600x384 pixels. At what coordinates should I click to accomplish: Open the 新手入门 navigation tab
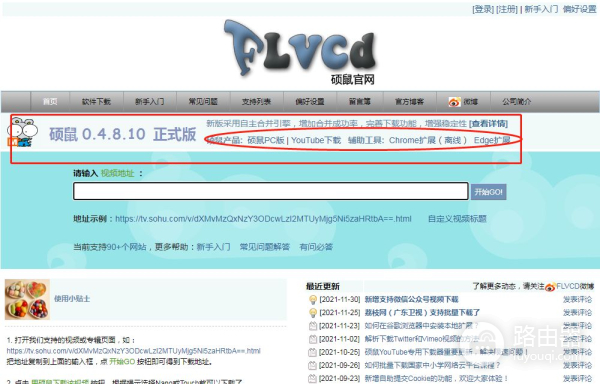(x=150, y=102)
